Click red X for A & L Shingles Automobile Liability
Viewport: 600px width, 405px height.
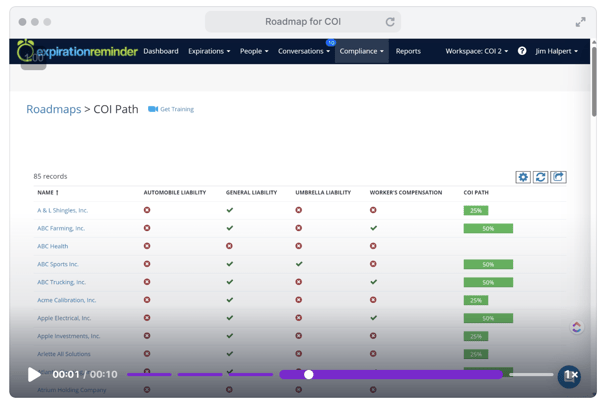(147, 210)
